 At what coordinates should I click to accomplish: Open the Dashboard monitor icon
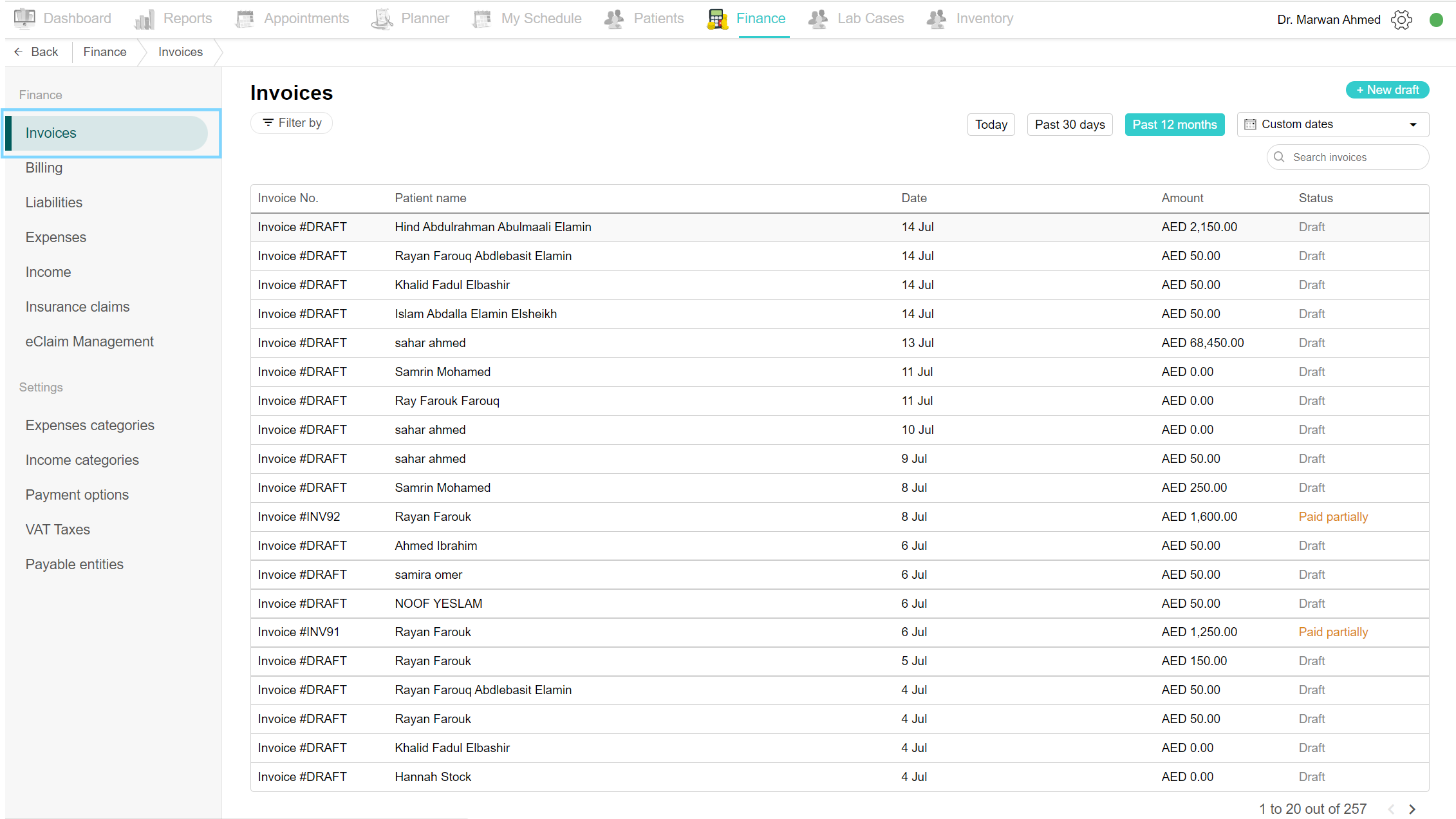tap(24, 19)
